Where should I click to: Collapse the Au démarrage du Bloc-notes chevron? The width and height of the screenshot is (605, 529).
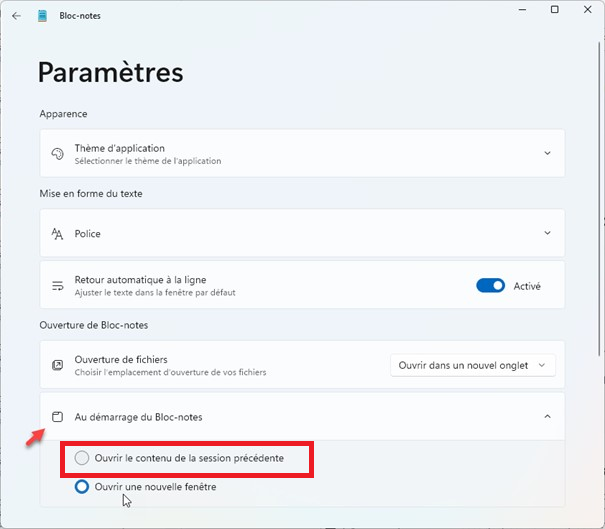[x=547, y=416]
